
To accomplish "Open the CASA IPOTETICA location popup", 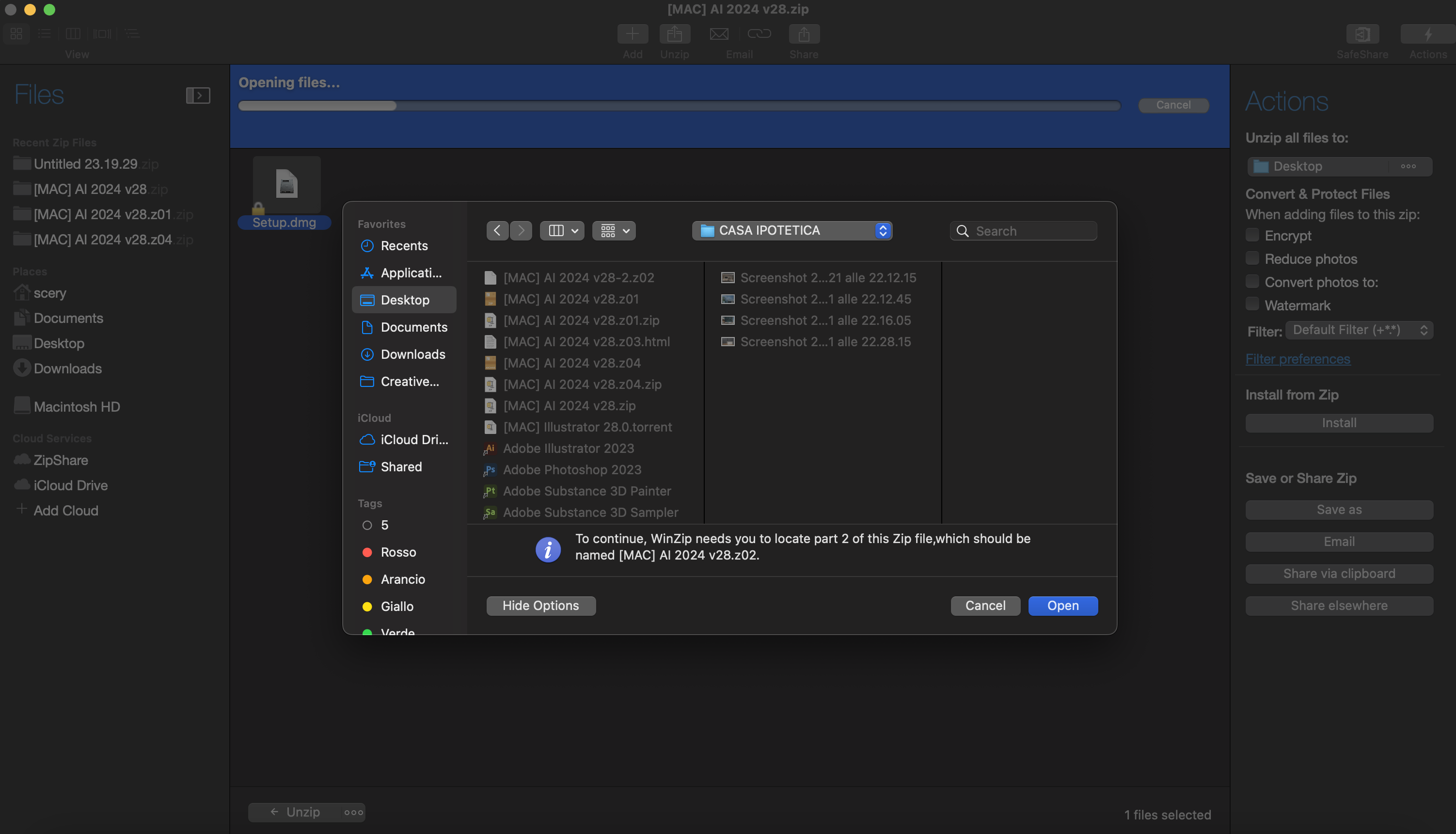I will (x=792, y=231).
